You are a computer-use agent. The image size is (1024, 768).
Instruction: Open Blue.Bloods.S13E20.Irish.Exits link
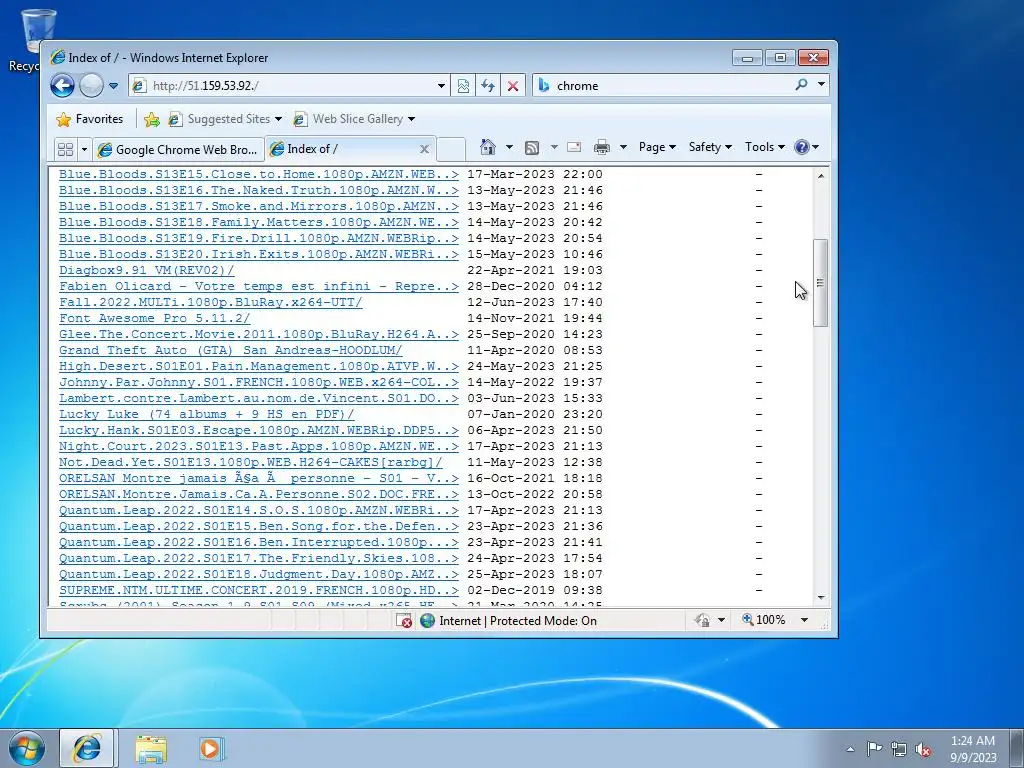[259, 254]
